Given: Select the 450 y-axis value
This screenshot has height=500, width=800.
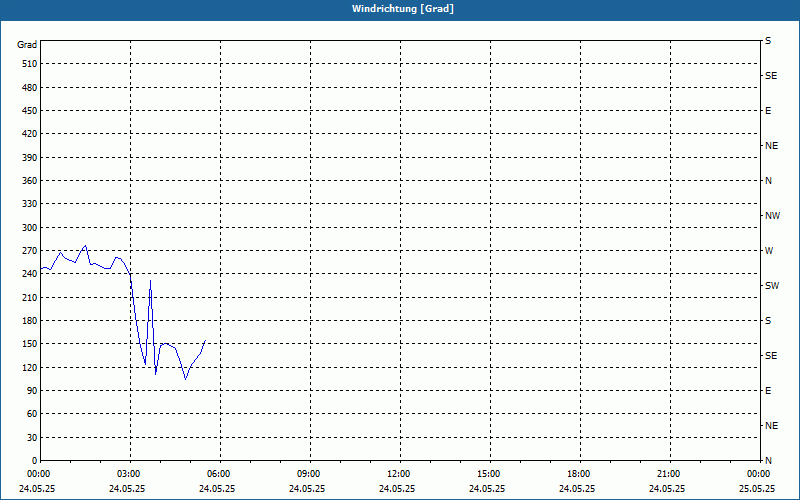Looking at the screenshot, I should tap(30, 111).
